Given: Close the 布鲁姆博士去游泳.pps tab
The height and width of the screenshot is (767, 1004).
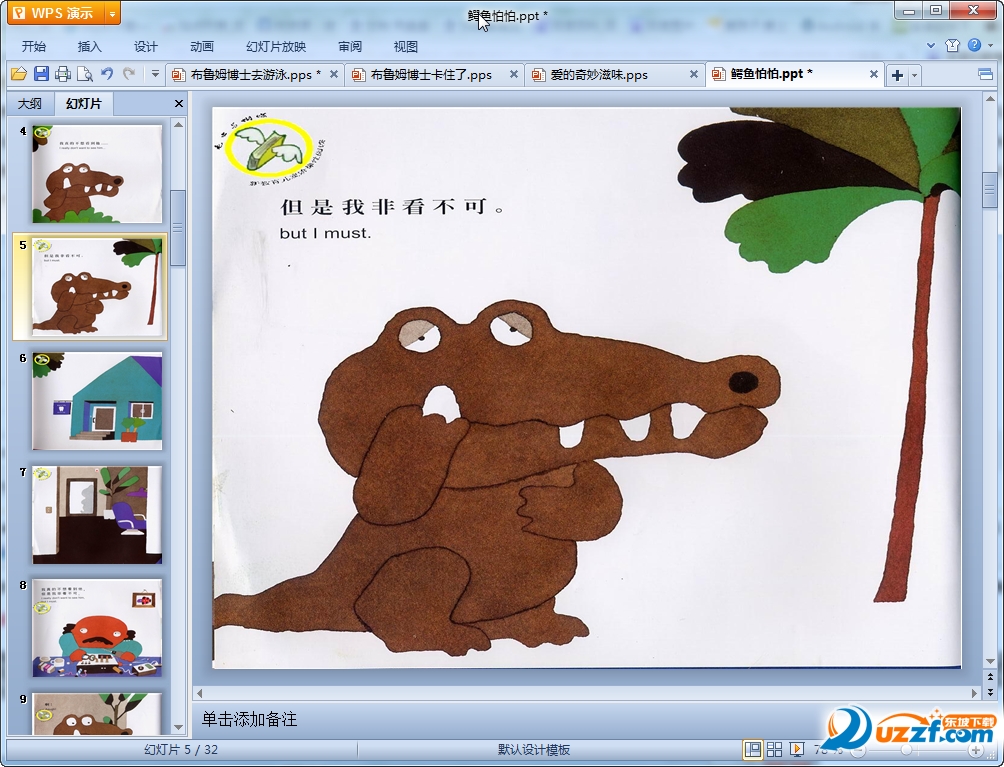Looking at the screenshot, I should tap(334, 74).
